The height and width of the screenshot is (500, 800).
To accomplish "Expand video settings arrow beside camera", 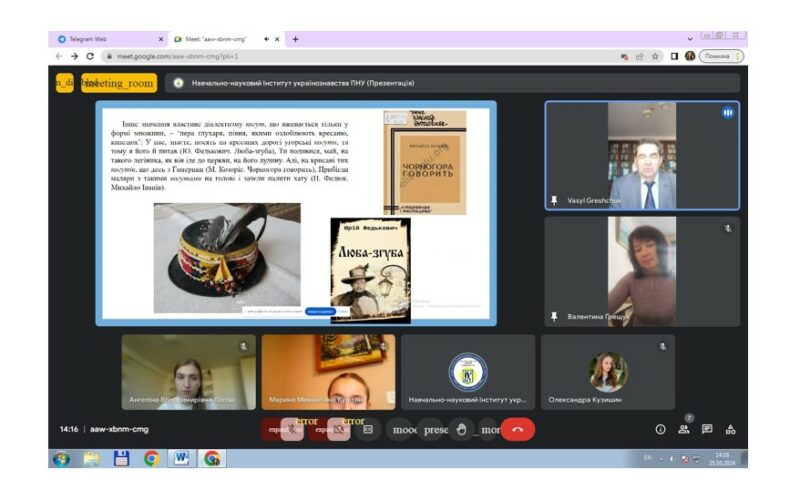I will pos(319,429).
